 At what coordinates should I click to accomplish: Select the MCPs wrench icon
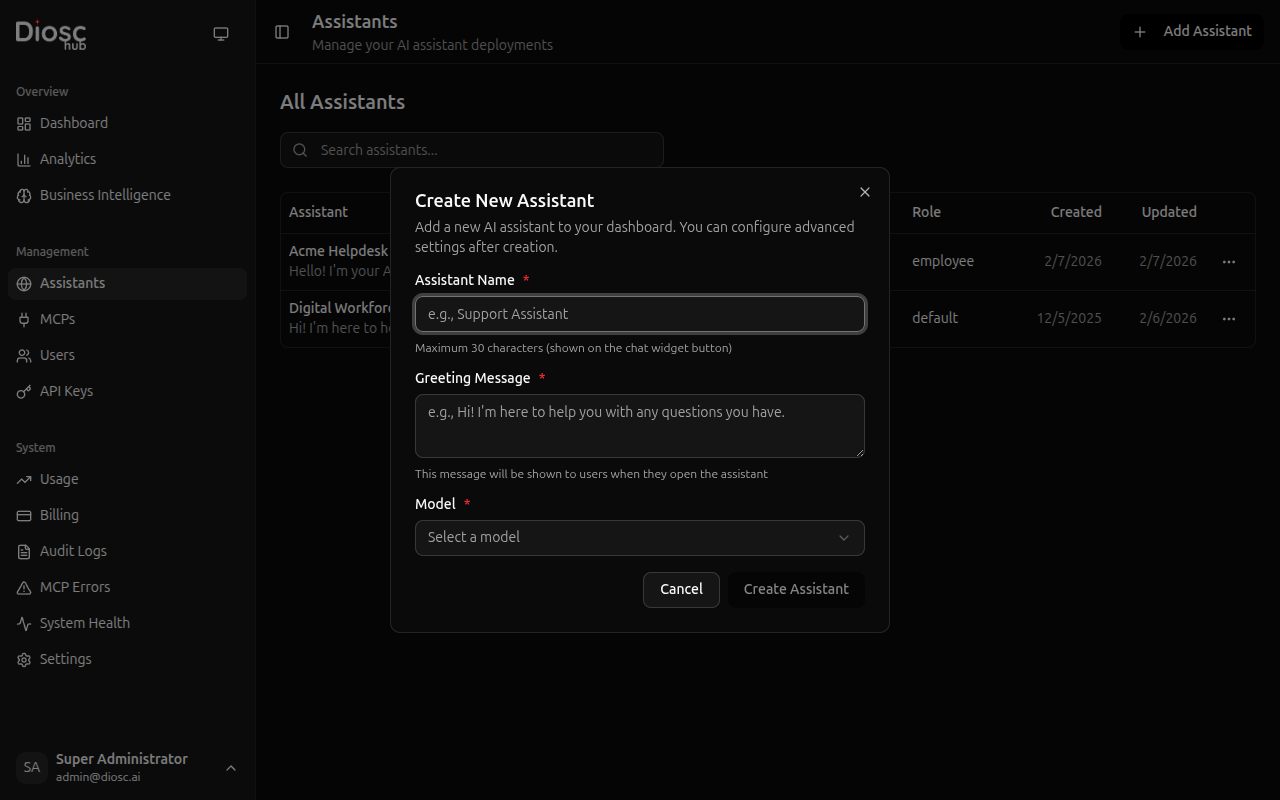point(24,319)
